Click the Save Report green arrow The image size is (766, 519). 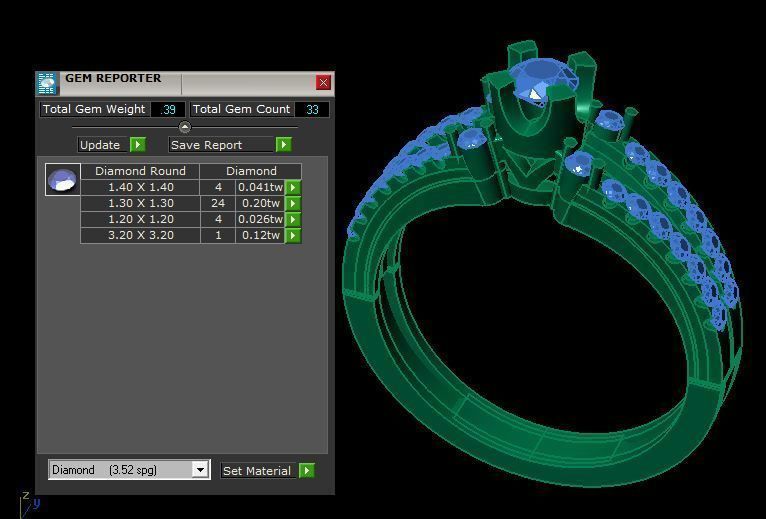point(284,145)
